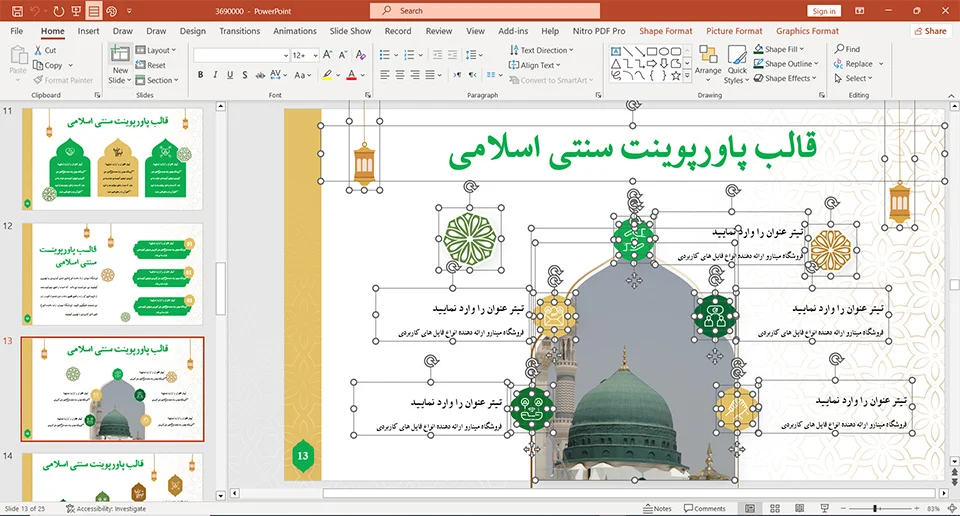
Task: Click the zoom slider handle
Action: [x=876, y=508]
